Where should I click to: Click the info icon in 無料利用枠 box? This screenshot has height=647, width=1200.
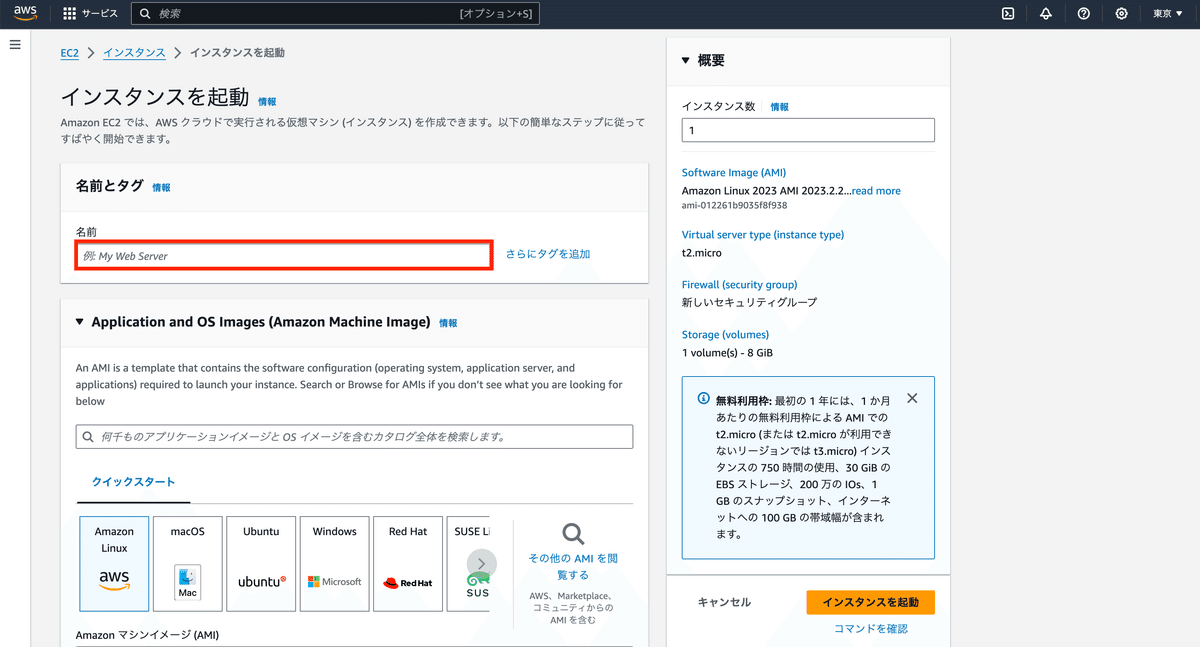click(703, 399)
